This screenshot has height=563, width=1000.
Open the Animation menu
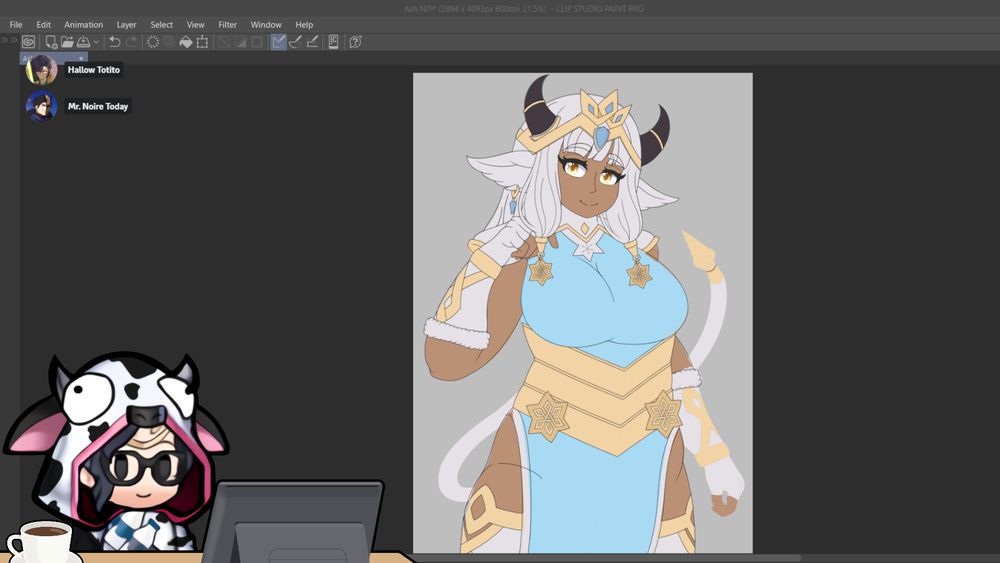point(84,25)
